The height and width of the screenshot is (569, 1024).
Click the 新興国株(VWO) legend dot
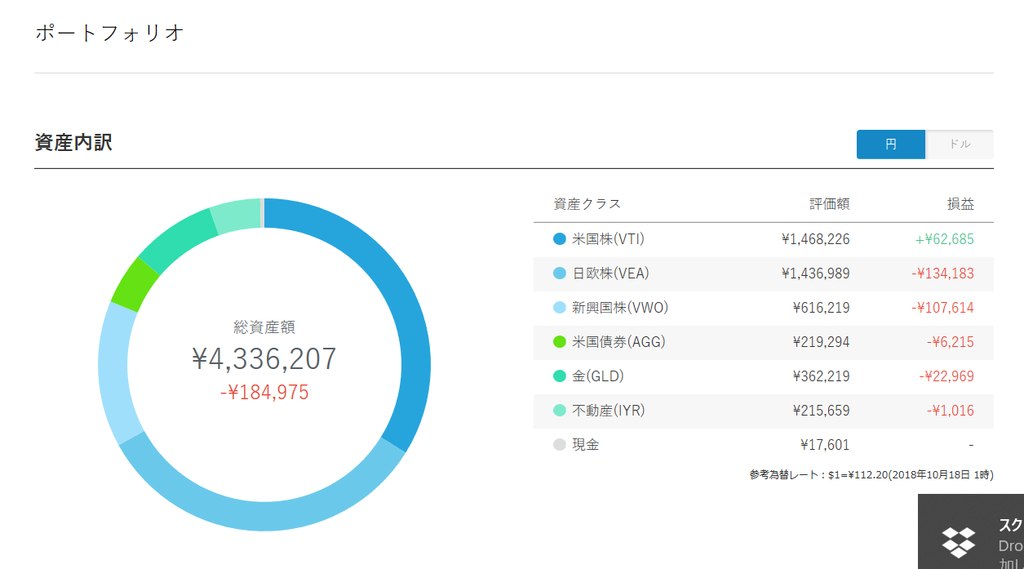point(560,308)
